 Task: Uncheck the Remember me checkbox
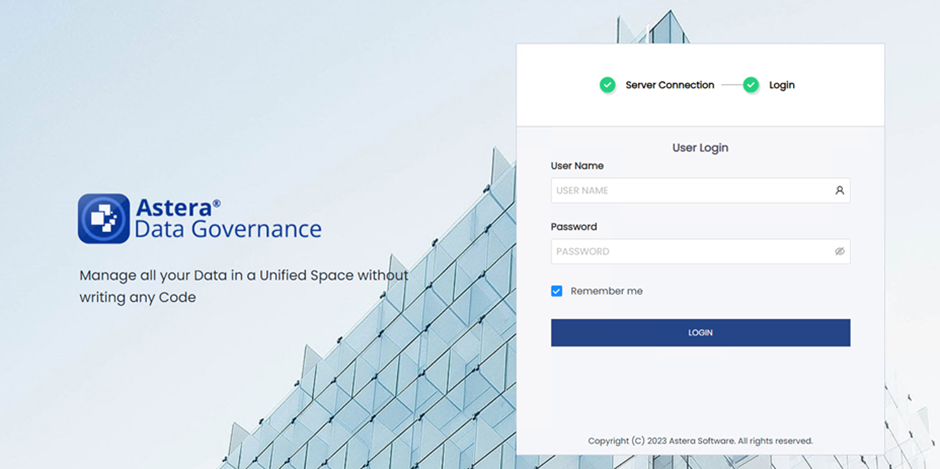(557, 291)
